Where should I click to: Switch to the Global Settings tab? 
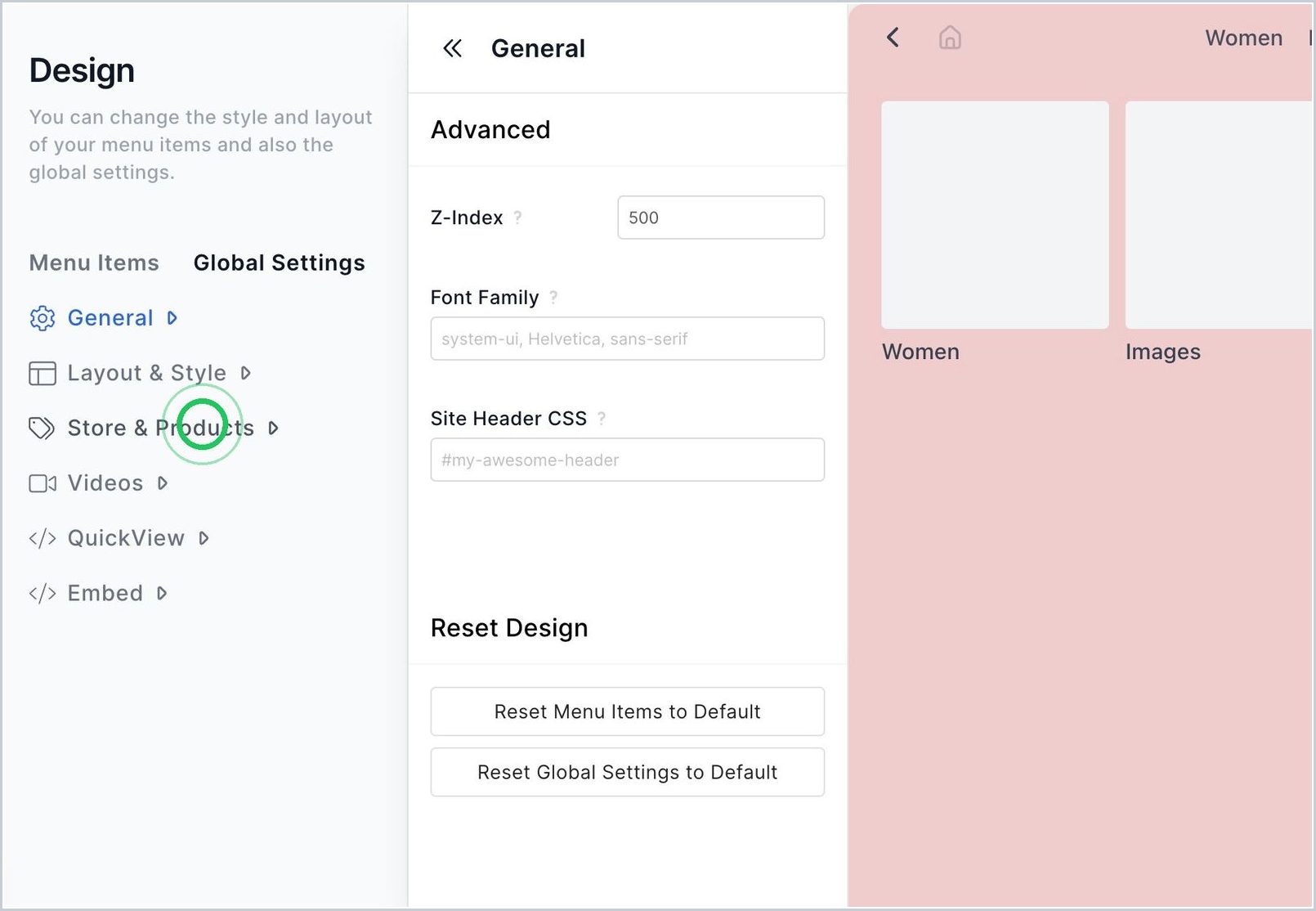point(279,263)
